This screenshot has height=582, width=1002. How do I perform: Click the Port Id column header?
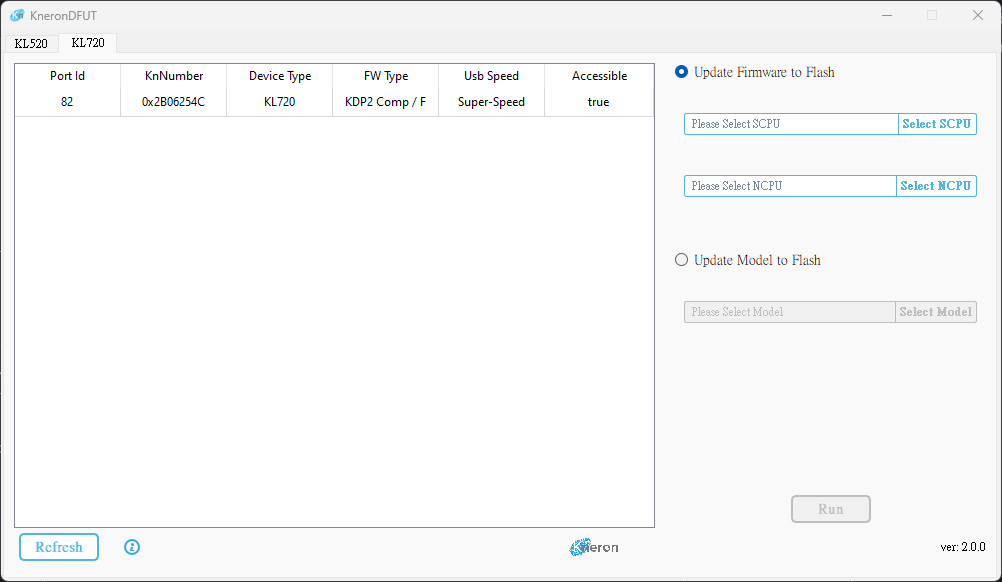(67, 76)
